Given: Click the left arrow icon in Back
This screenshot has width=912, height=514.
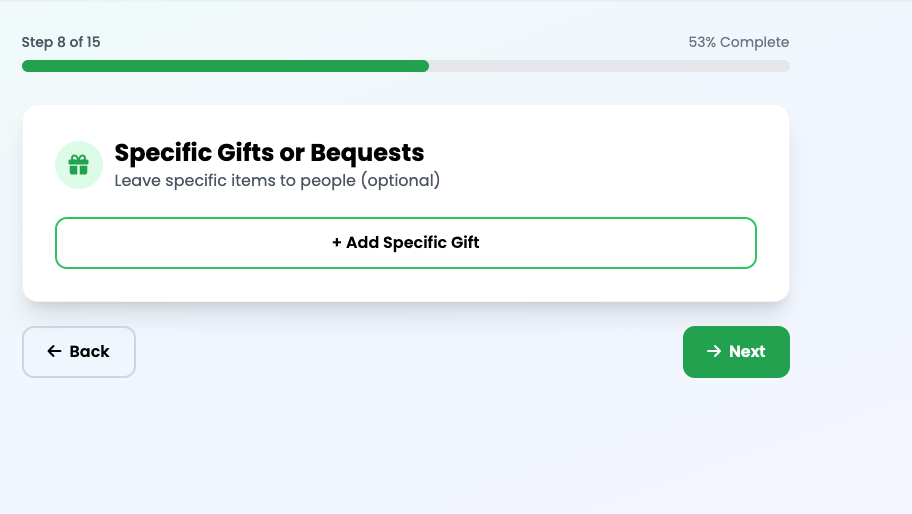Looking at the screenshot, I should 54,352.
